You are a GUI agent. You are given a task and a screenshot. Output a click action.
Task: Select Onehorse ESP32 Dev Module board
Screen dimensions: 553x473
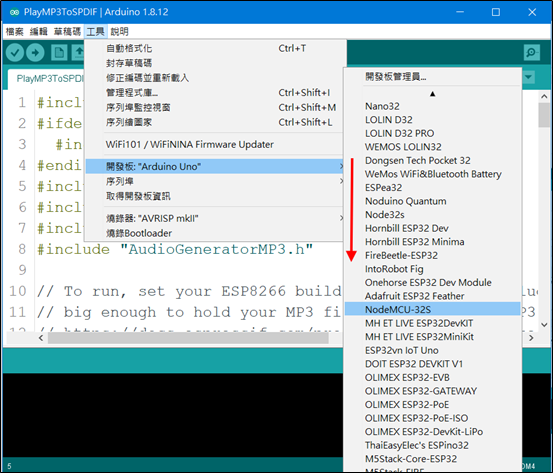[x=433, y=283]
